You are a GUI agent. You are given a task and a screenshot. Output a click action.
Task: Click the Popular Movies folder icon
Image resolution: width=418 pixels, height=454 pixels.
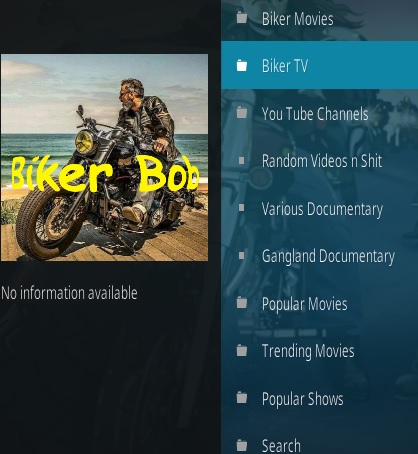pos(242,303)
